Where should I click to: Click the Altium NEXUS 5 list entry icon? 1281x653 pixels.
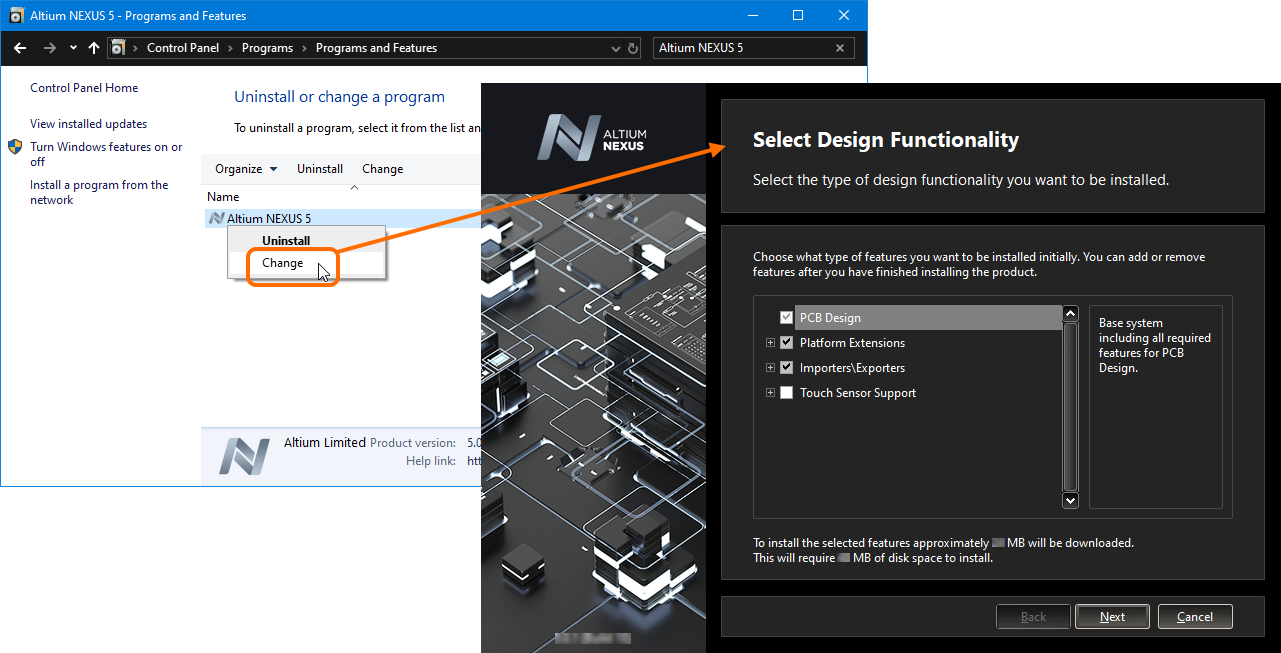pyautogui.click(x=216, y=218)
